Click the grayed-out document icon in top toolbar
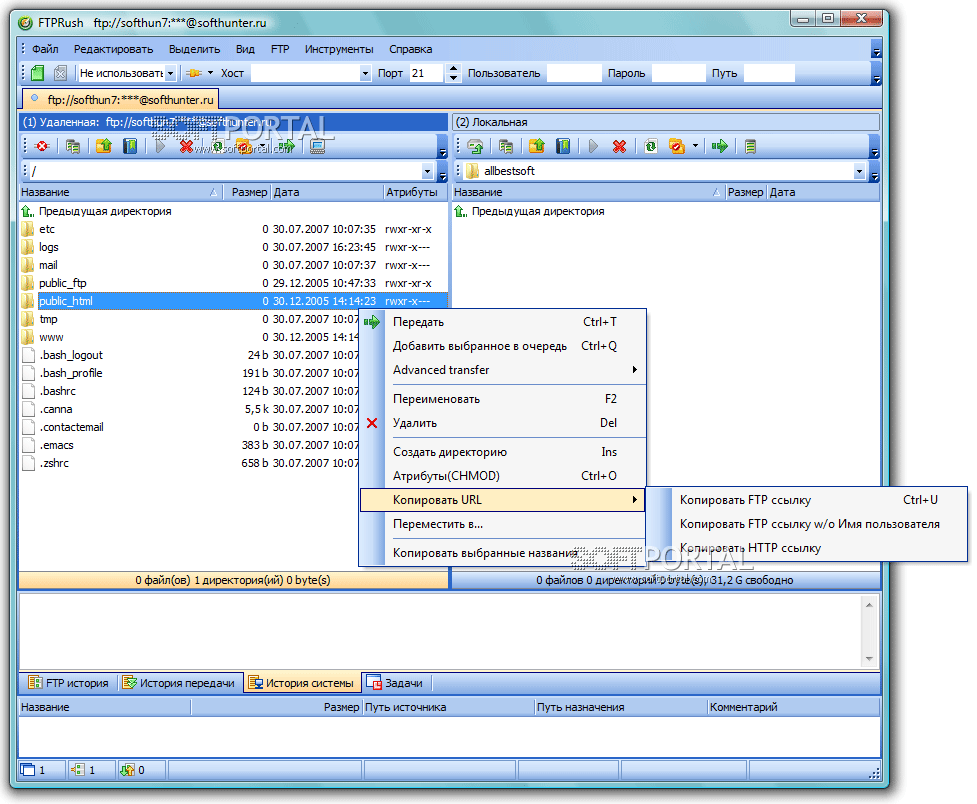This screenshot has width=977, height=804. coord(60,73)
